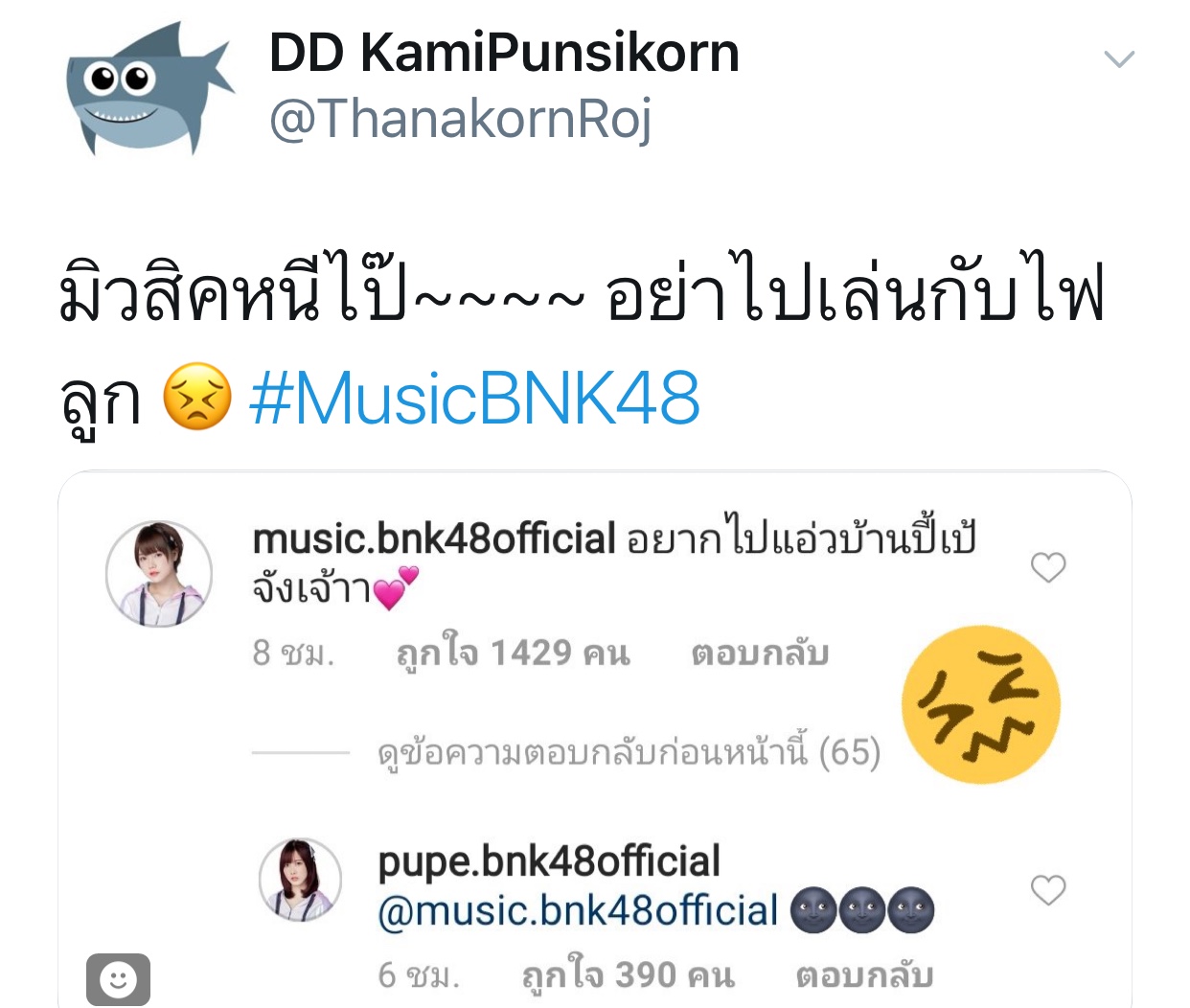Like the music.bnk48official comment heart
Image resolution: width=1190 pixels, height=1008 pixels.
(1048, 567)
